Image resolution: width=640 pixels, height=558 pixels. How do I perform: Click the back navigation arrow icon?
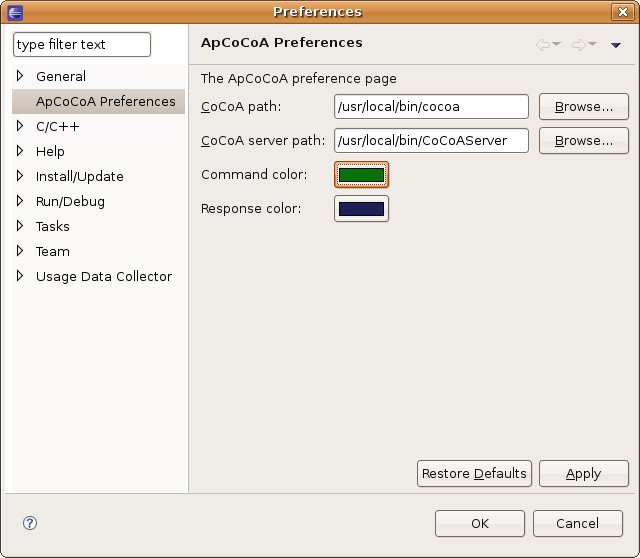click(x=542, y=44)
